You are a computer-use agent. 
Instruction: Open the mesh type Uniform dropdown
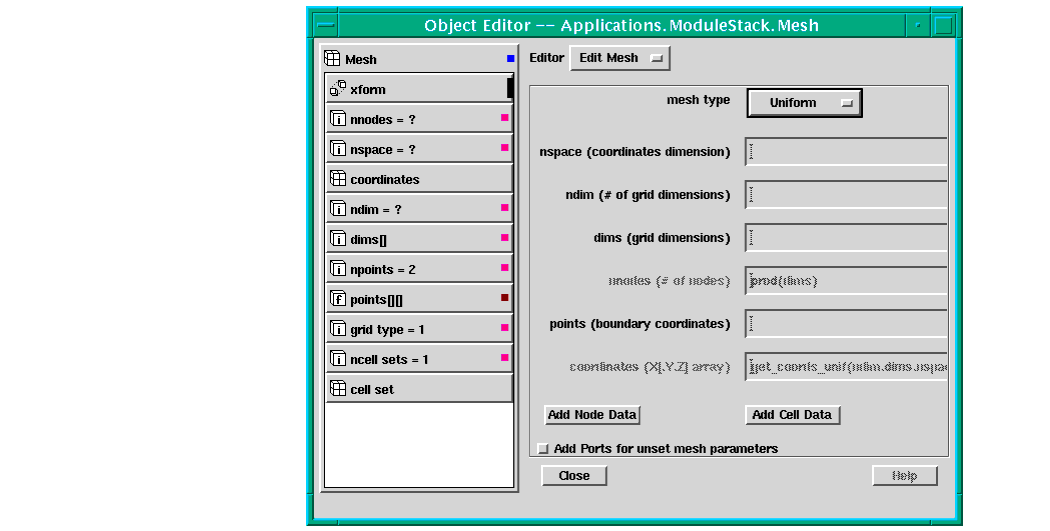pos(803,102)
